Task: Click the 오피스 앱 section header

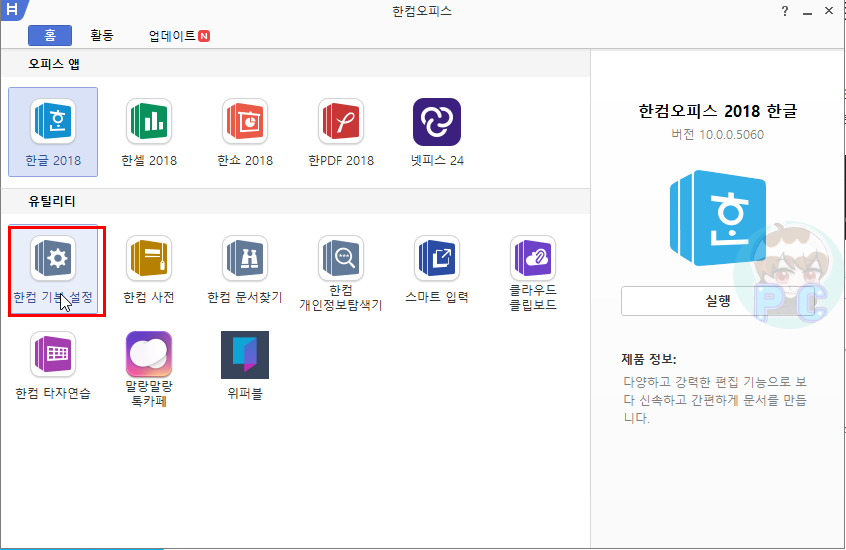Action: point(54,64)
